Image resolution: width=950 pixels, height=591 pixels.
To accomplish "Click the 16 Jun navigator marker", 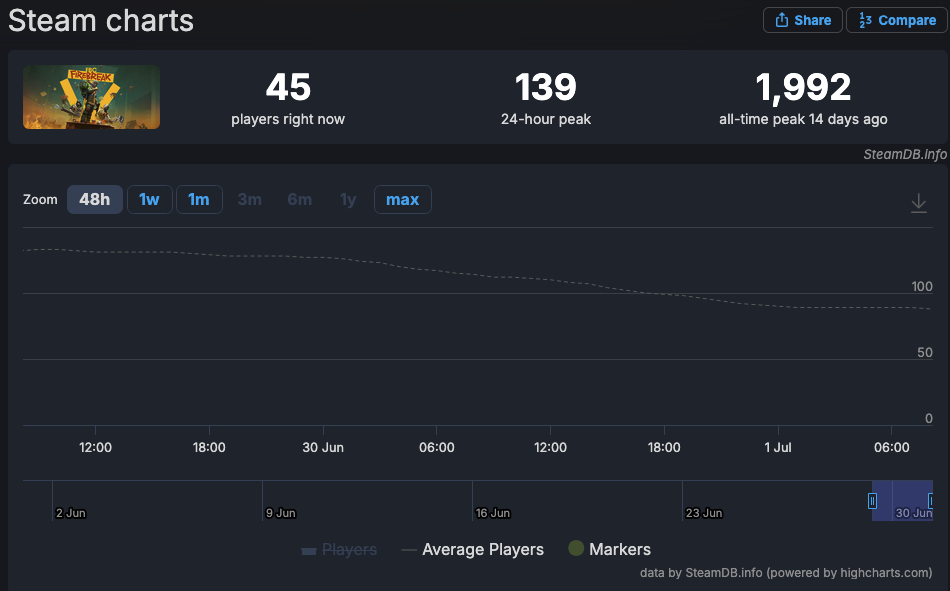I will 493,513.
